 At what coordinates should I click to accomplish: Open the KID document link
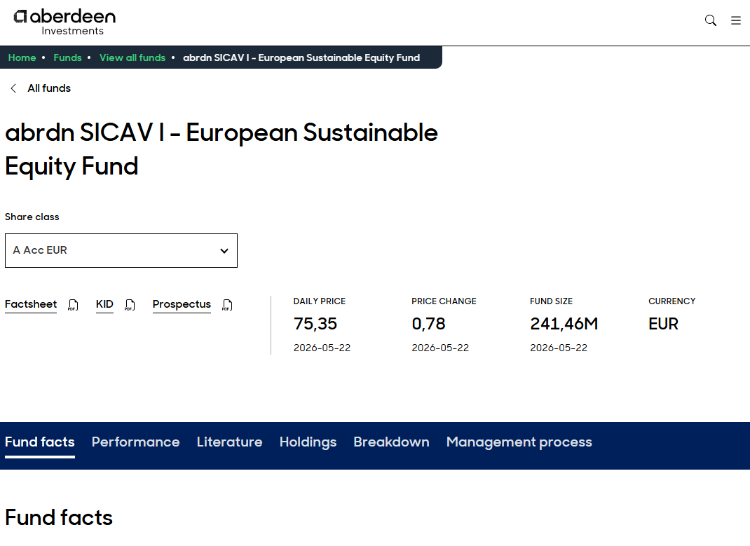coord(104,305)
